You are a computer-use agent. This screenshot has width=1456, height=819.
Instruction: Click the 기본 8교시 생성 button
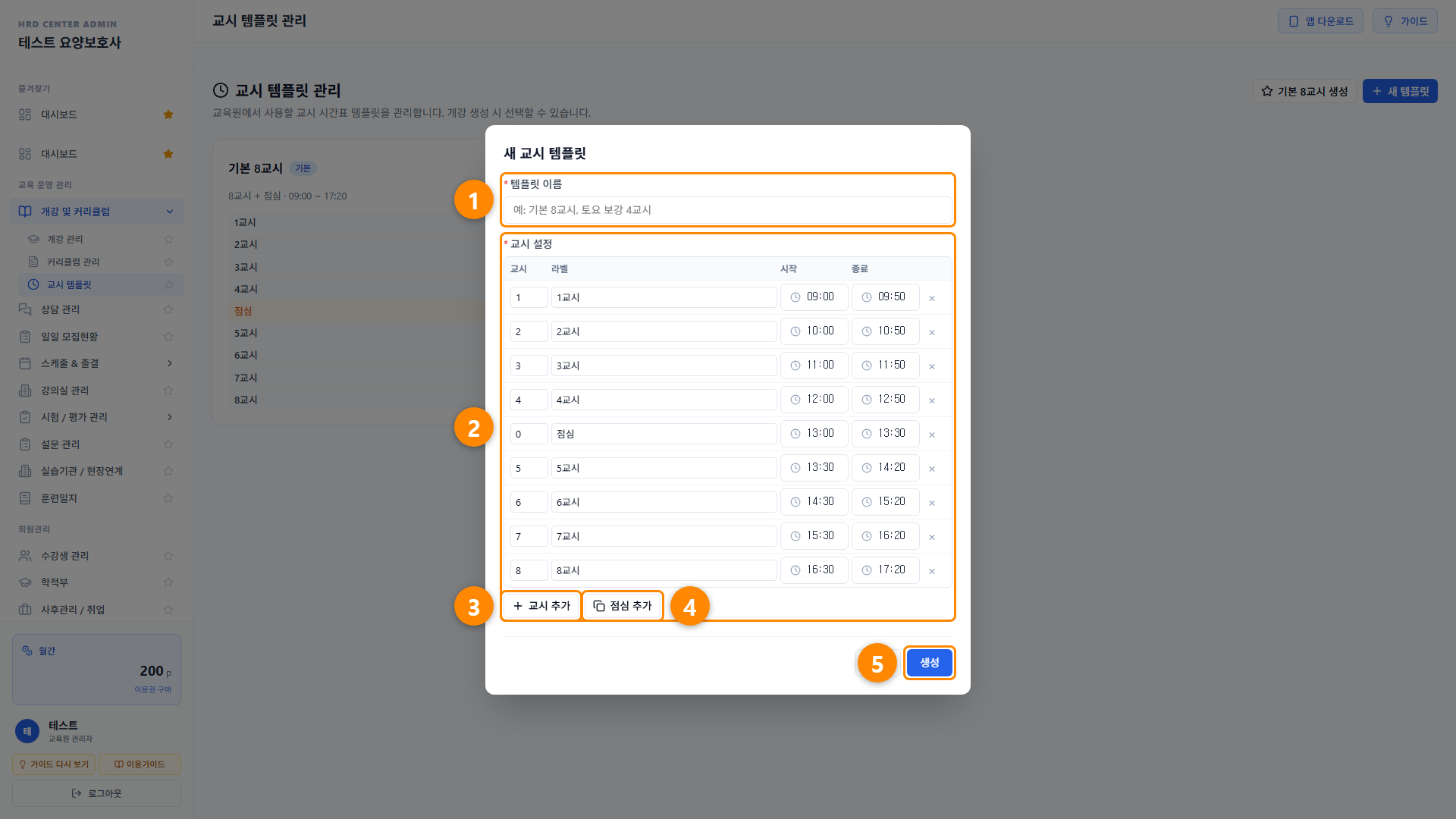[x=1304, y=91]
